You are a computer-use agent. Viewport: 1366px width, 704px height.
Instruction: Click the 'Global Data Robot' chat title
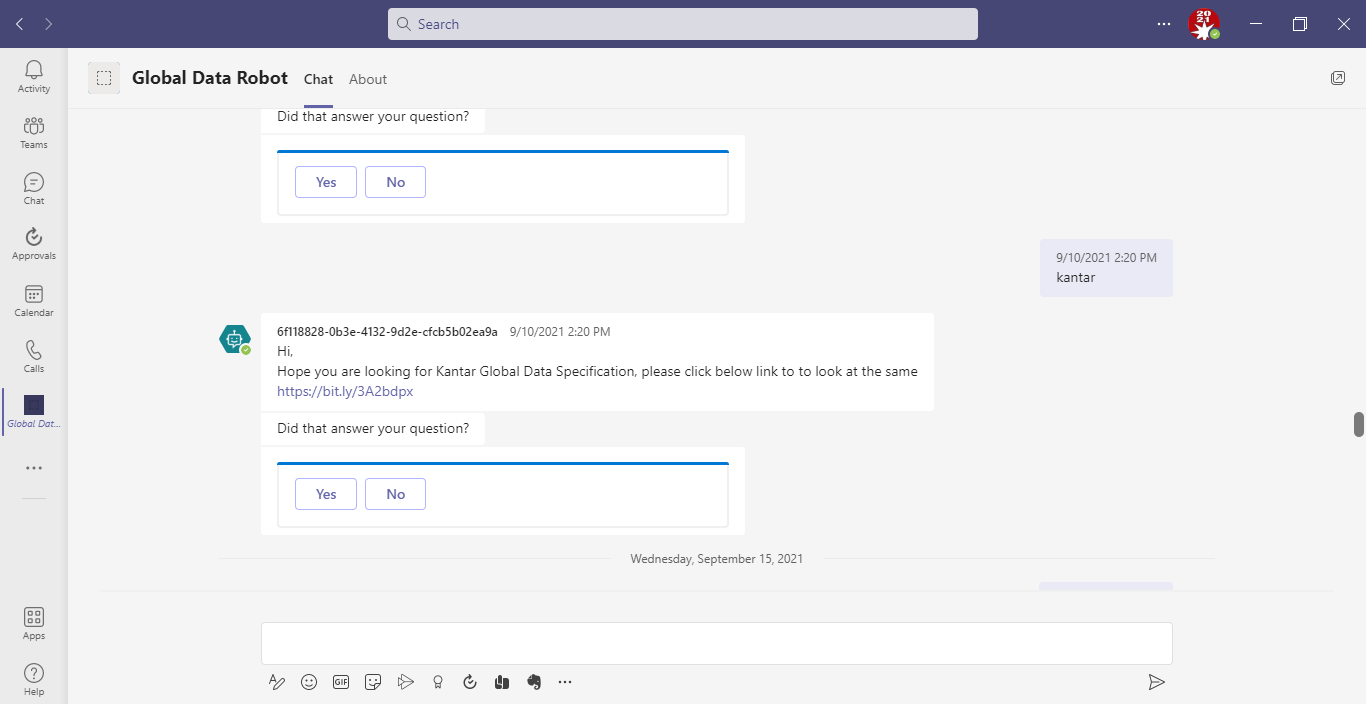pyautogui.click(x=210, y=78)
